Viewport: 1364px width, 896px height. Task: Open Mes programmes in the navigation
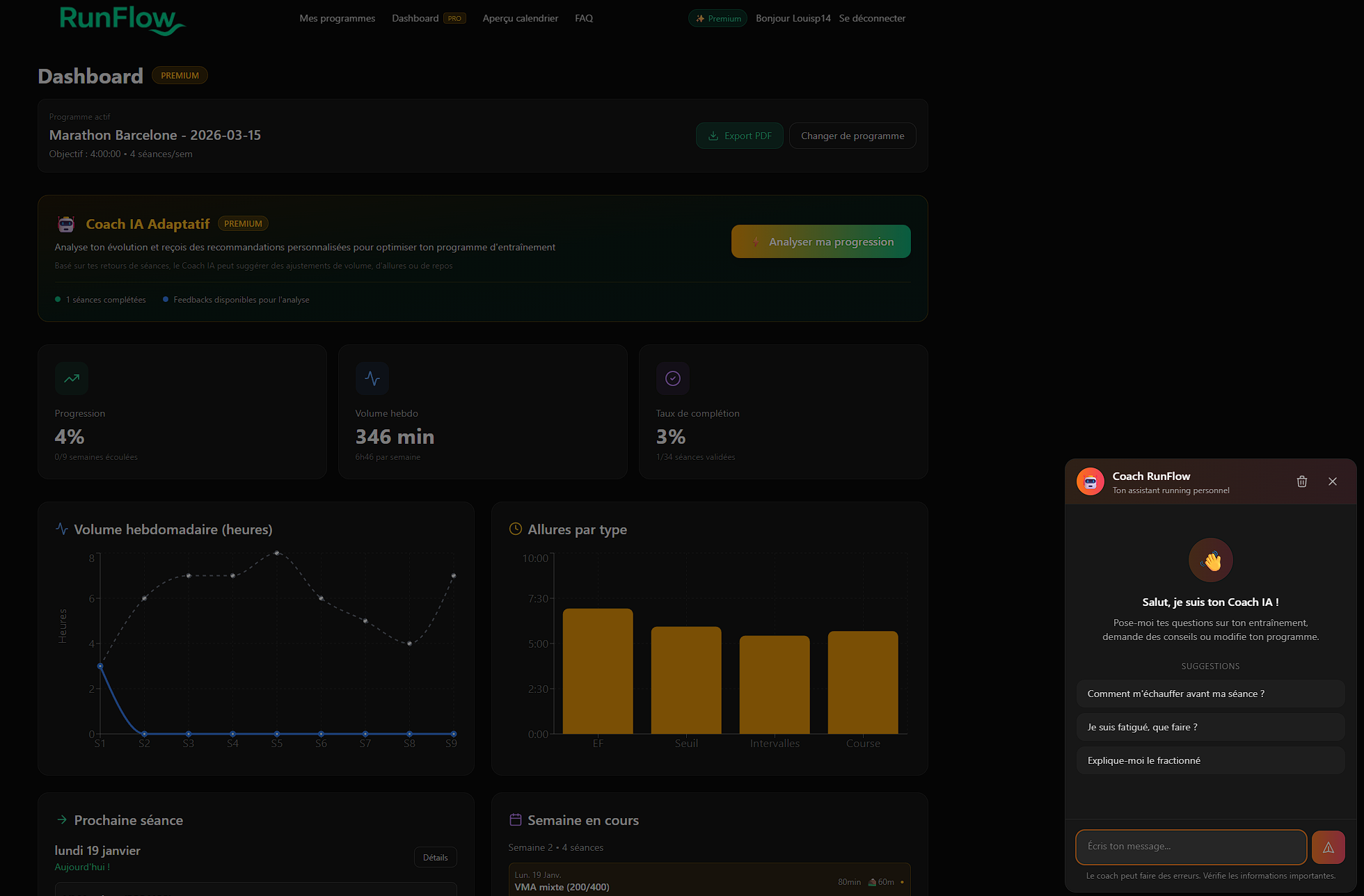(x=337, y=18)
